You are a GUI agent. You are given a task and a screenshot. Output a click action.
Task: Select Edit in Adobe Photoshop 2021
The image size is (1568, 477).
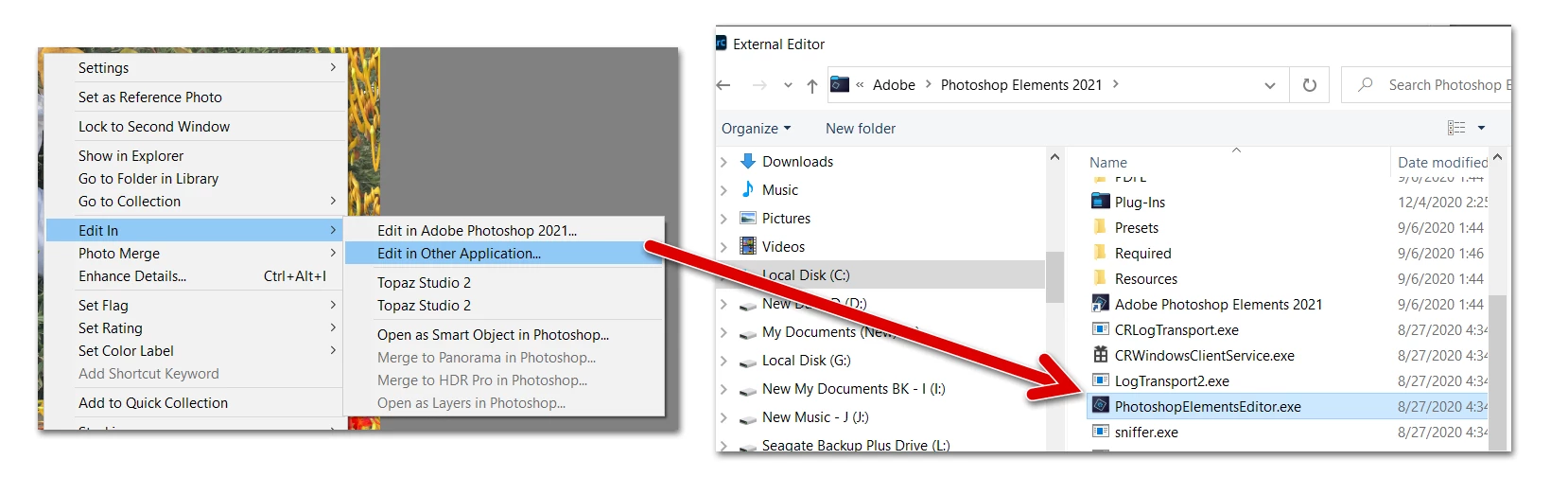coord(505,231)
